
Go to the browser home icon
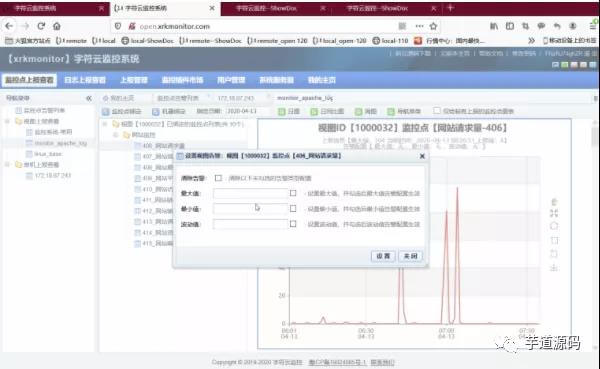[57, 26]
